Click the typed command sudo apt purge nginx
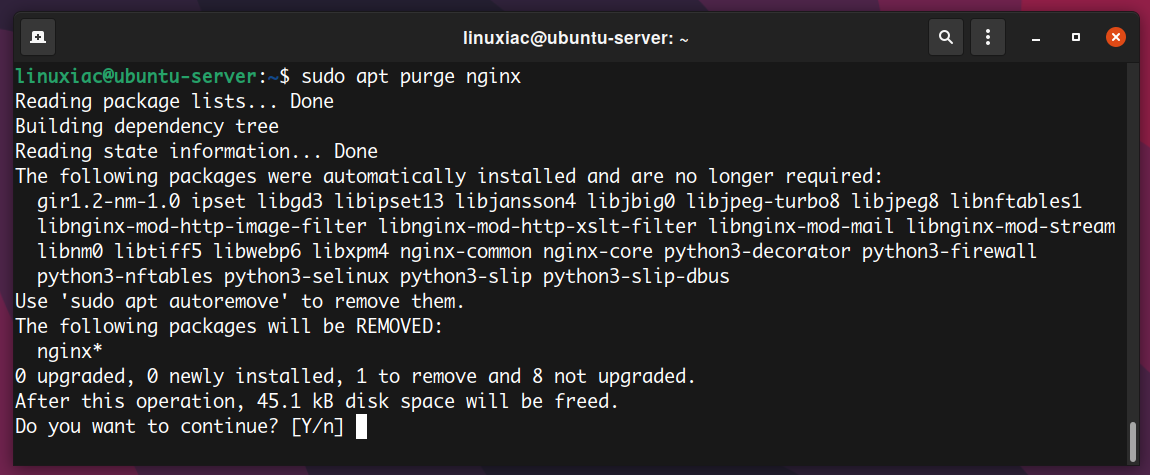 [x=411, y=76]
